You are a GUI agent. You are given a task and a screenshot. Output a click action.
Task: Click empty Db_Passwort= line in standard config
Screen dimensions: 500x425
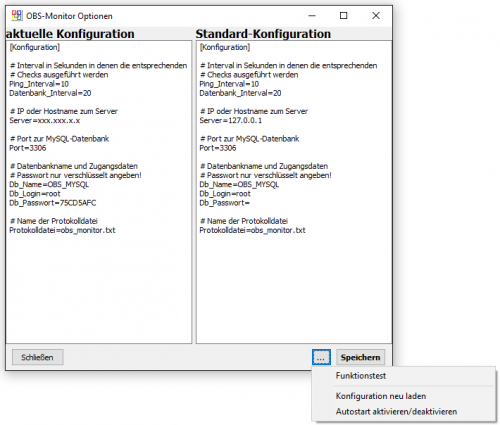224,203
